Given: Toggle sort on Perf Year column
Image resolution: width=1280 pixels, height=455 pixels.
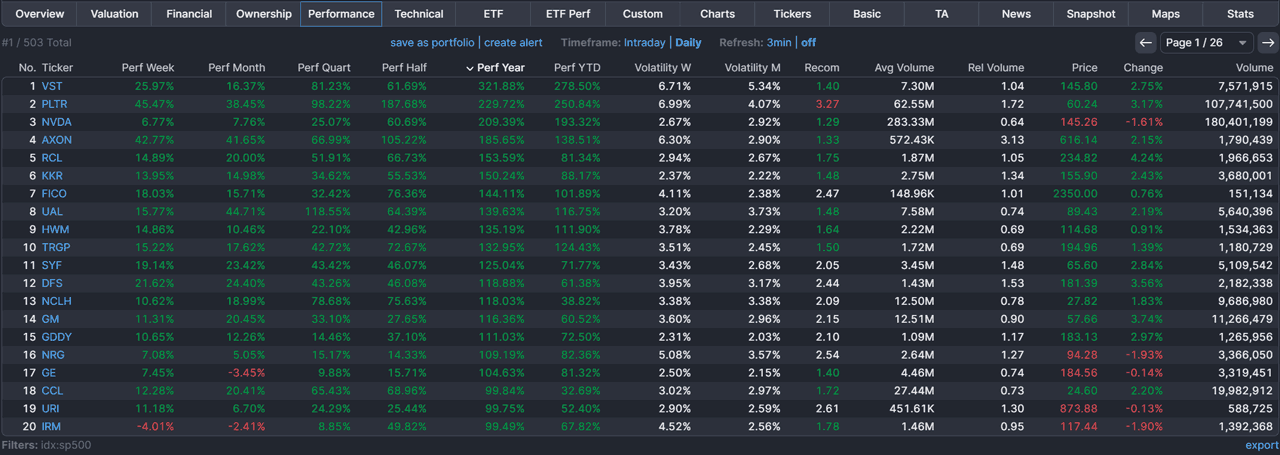Looking at the screenshot, I should (501, 68).
